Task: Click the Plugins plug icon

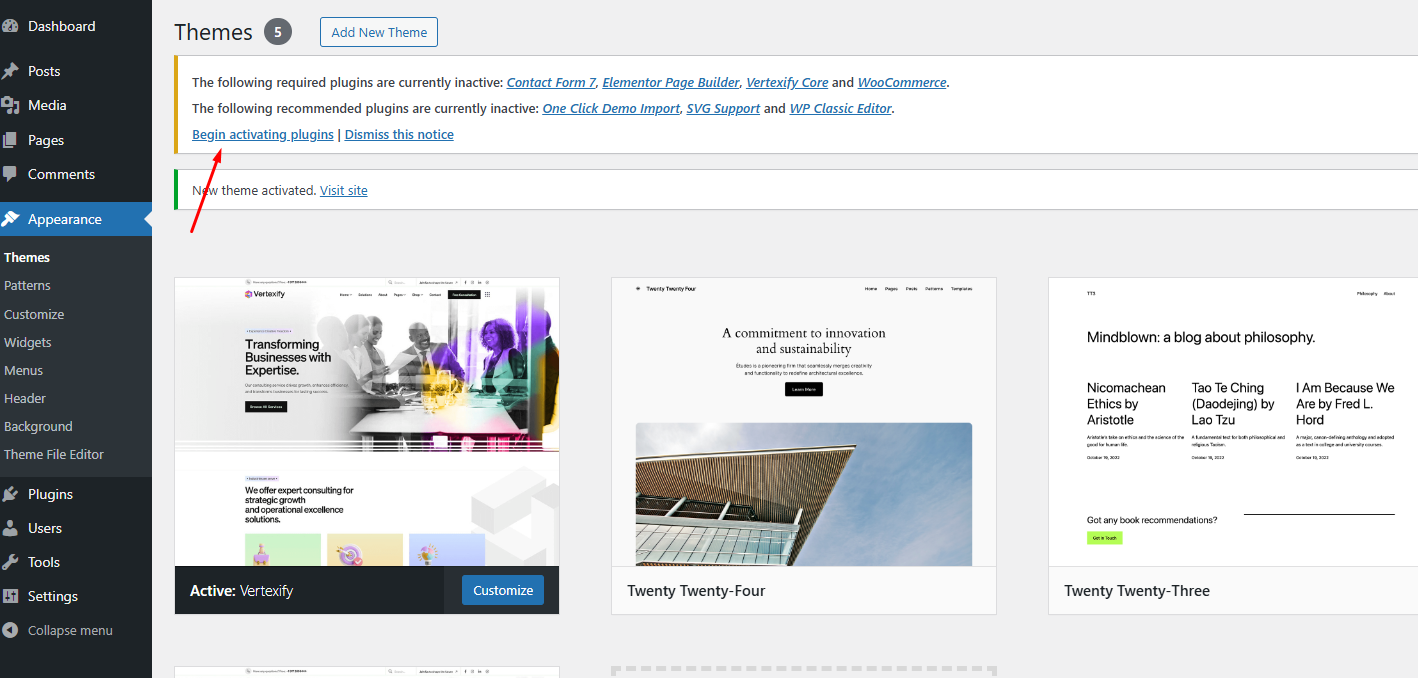Action: coord(10,494)
